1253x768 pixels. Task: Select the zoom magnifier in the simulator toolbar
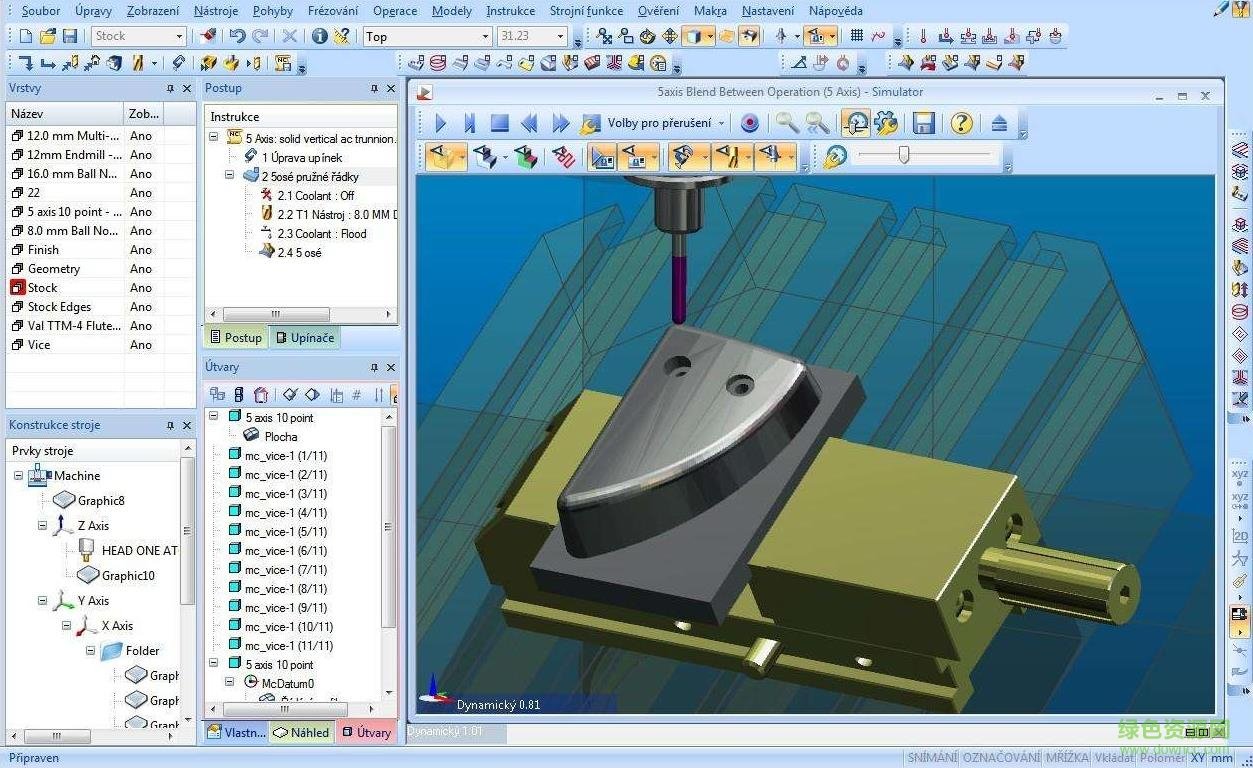[786, 123]
